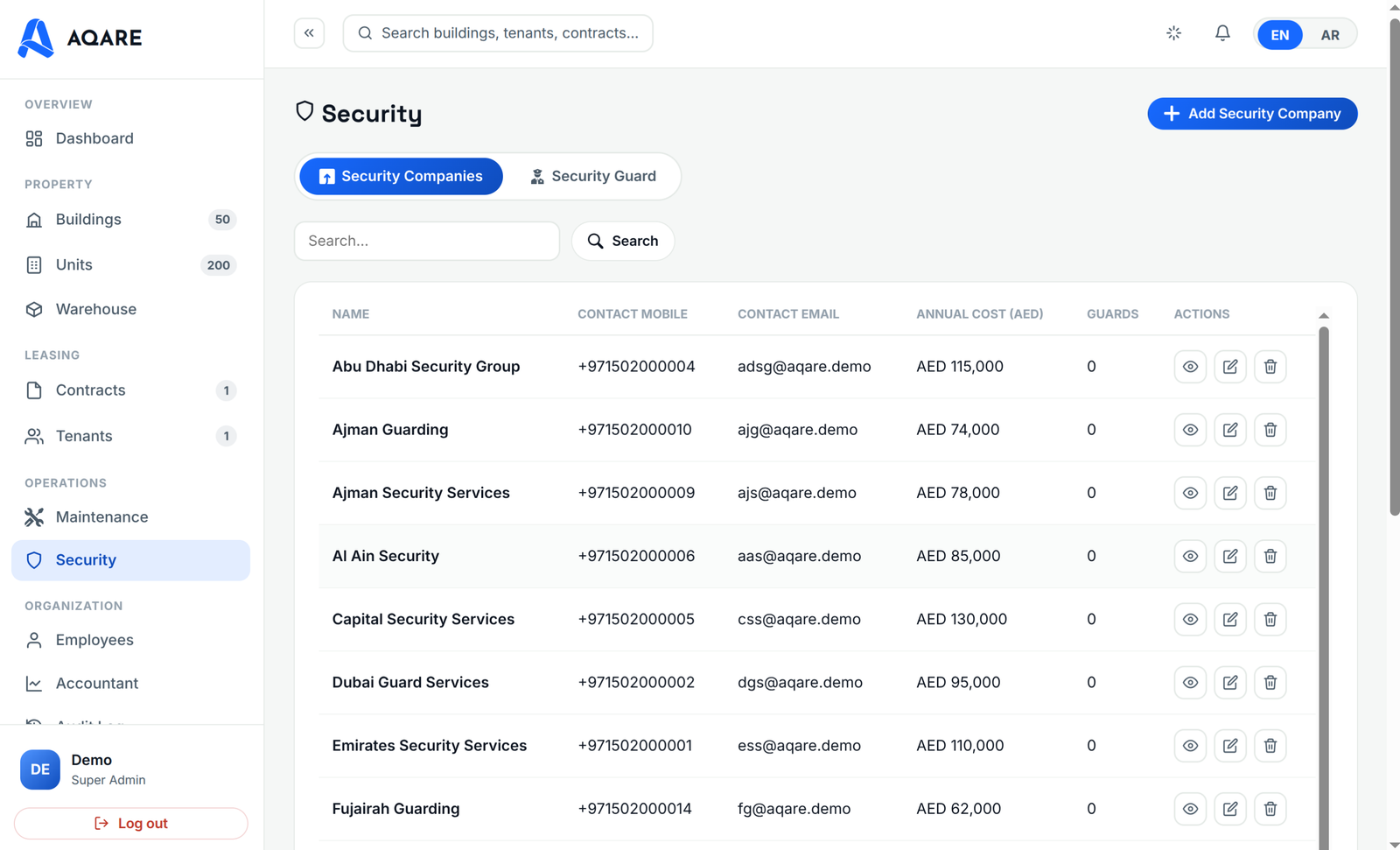The height and width of the screenshot is (850, 1400).
Task: Log out of the account
Action: [130, 824]
